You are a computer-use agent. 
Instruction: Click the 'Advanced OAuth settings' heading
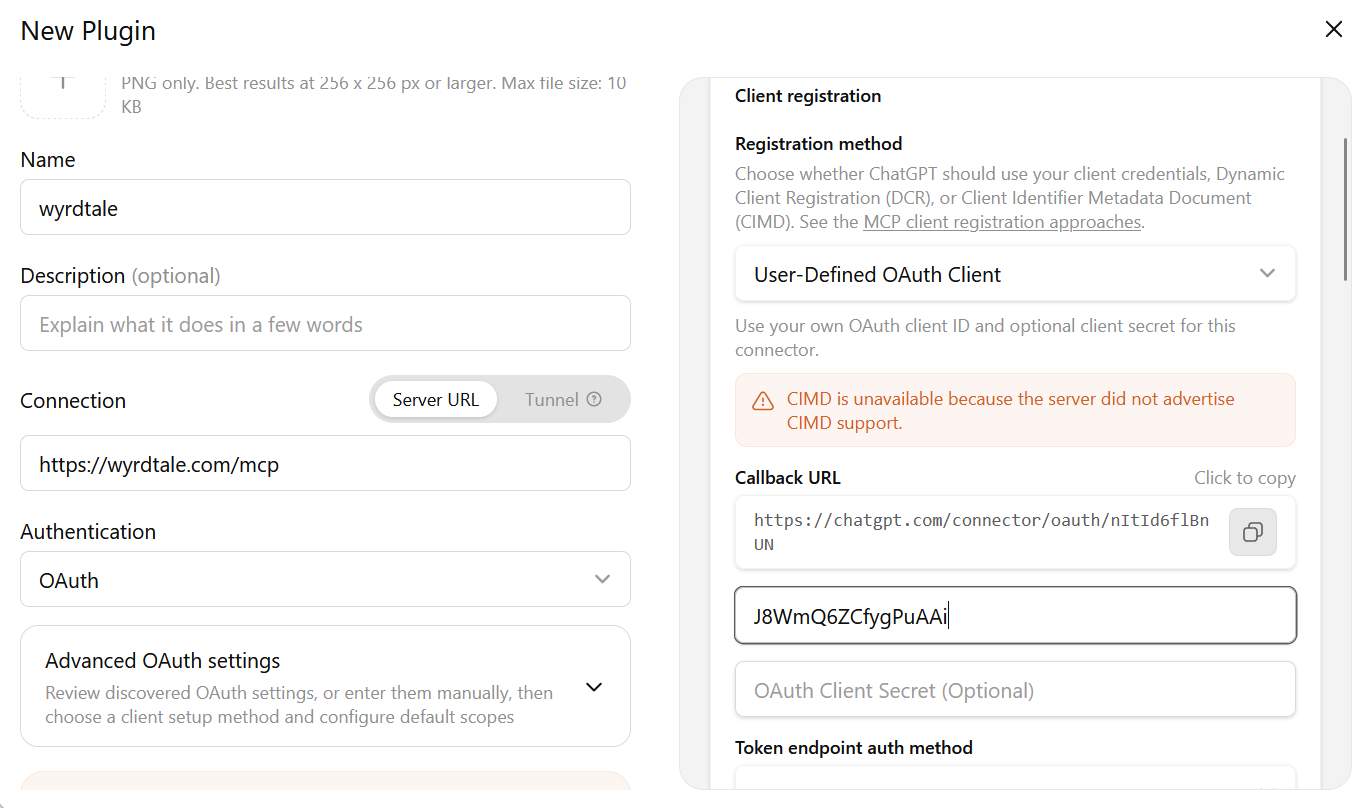click(163, 661)
